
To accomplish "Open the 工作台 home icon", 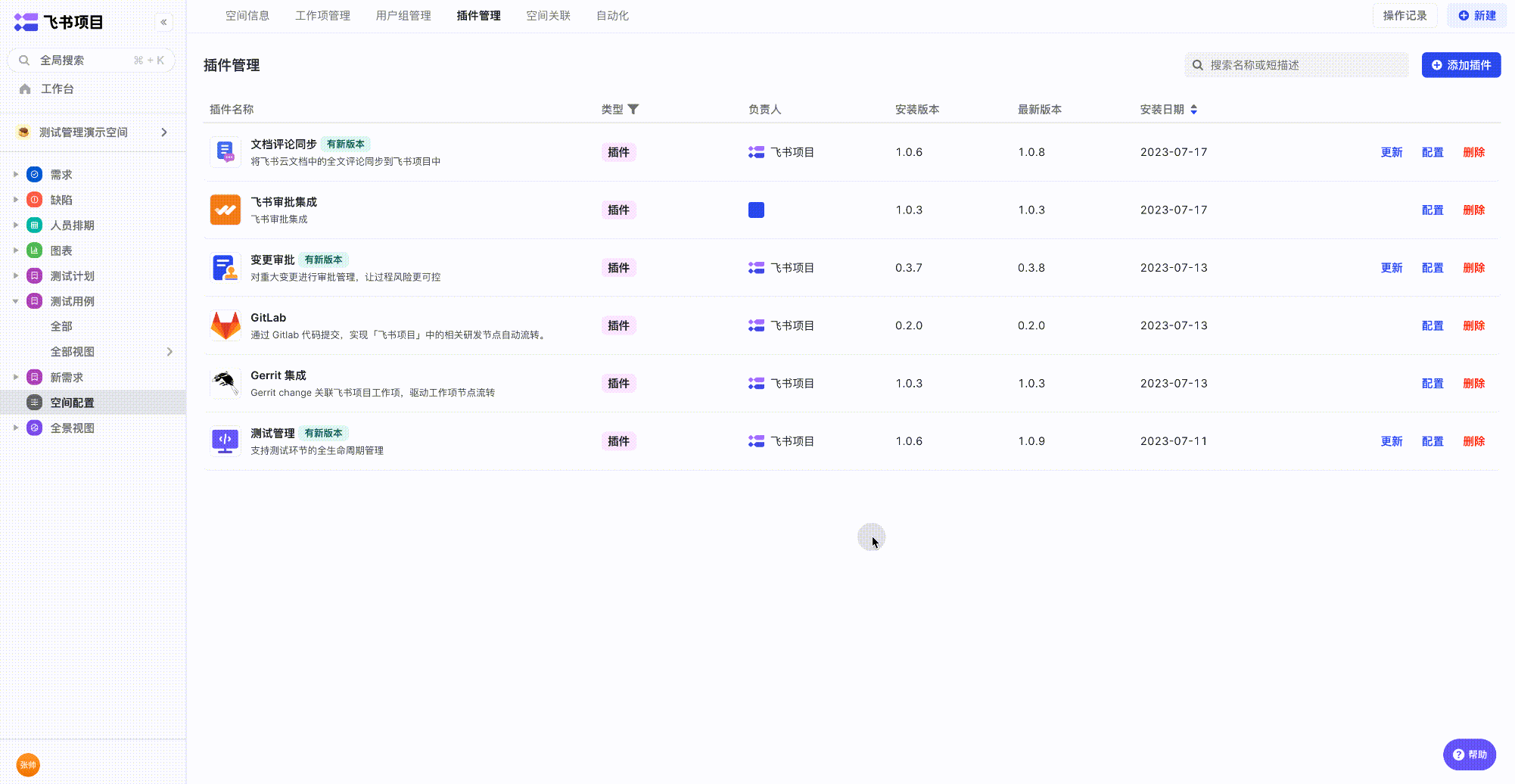I will point(25,89).
